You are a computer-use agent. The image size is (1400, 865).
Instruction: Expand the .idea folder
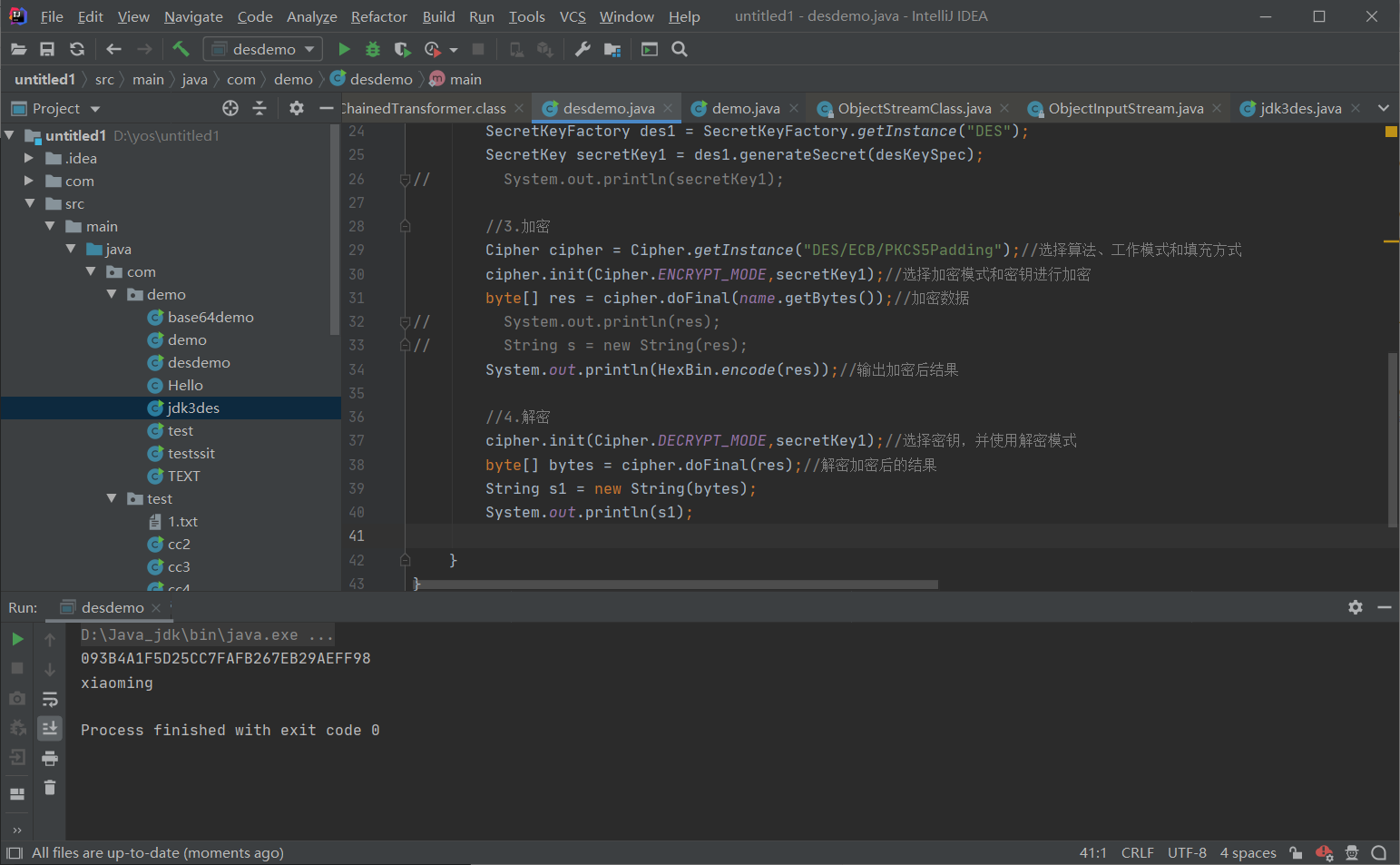coord(29,158)
